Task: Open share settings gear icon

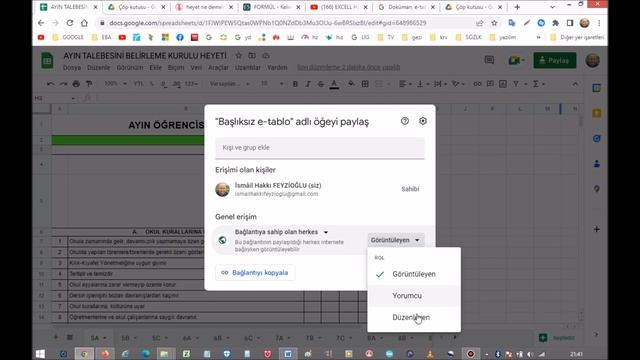Action: (x=423, y=121)
